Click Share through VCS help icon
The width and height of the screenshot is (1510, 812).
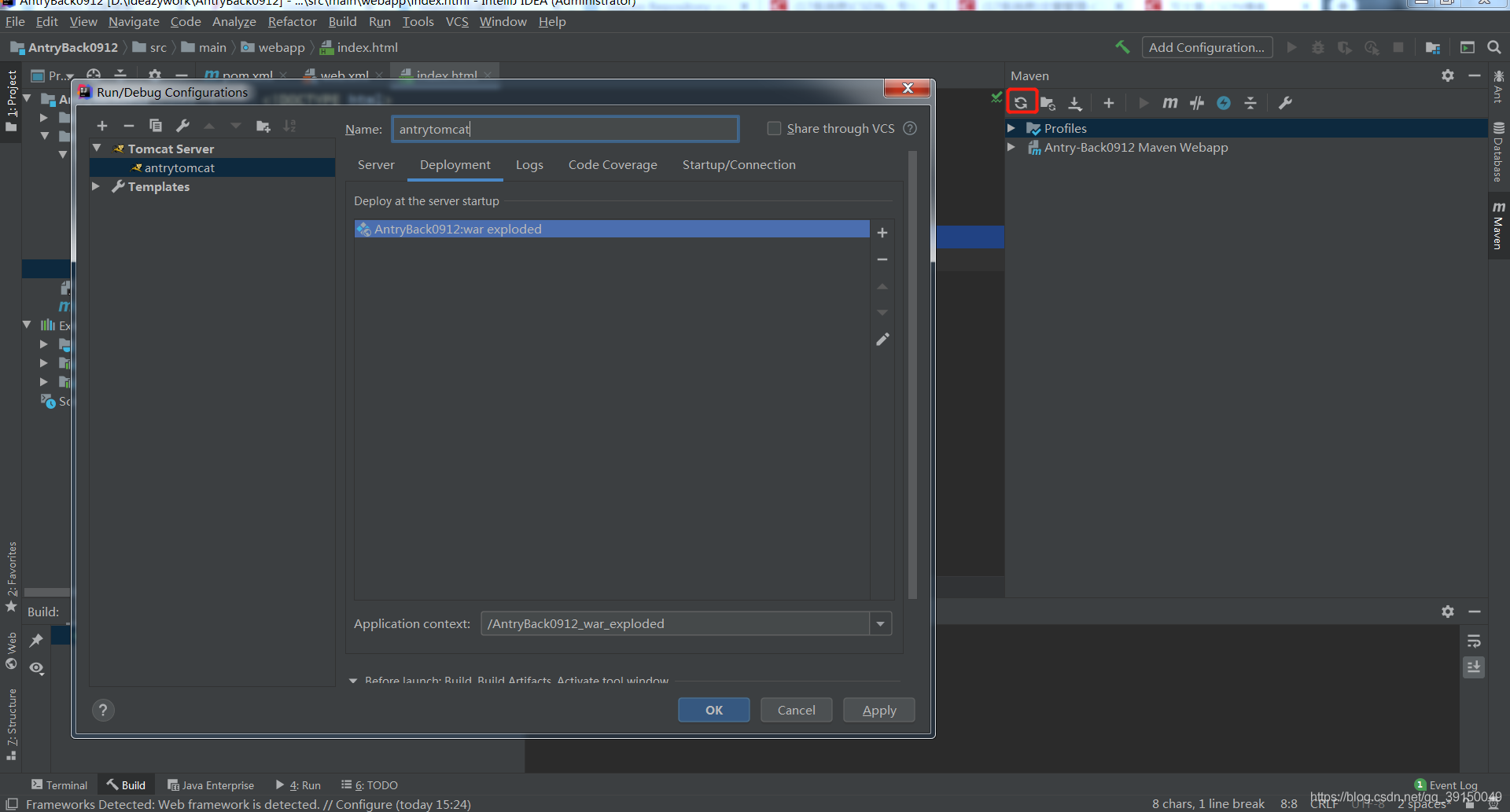click(910, 128)
